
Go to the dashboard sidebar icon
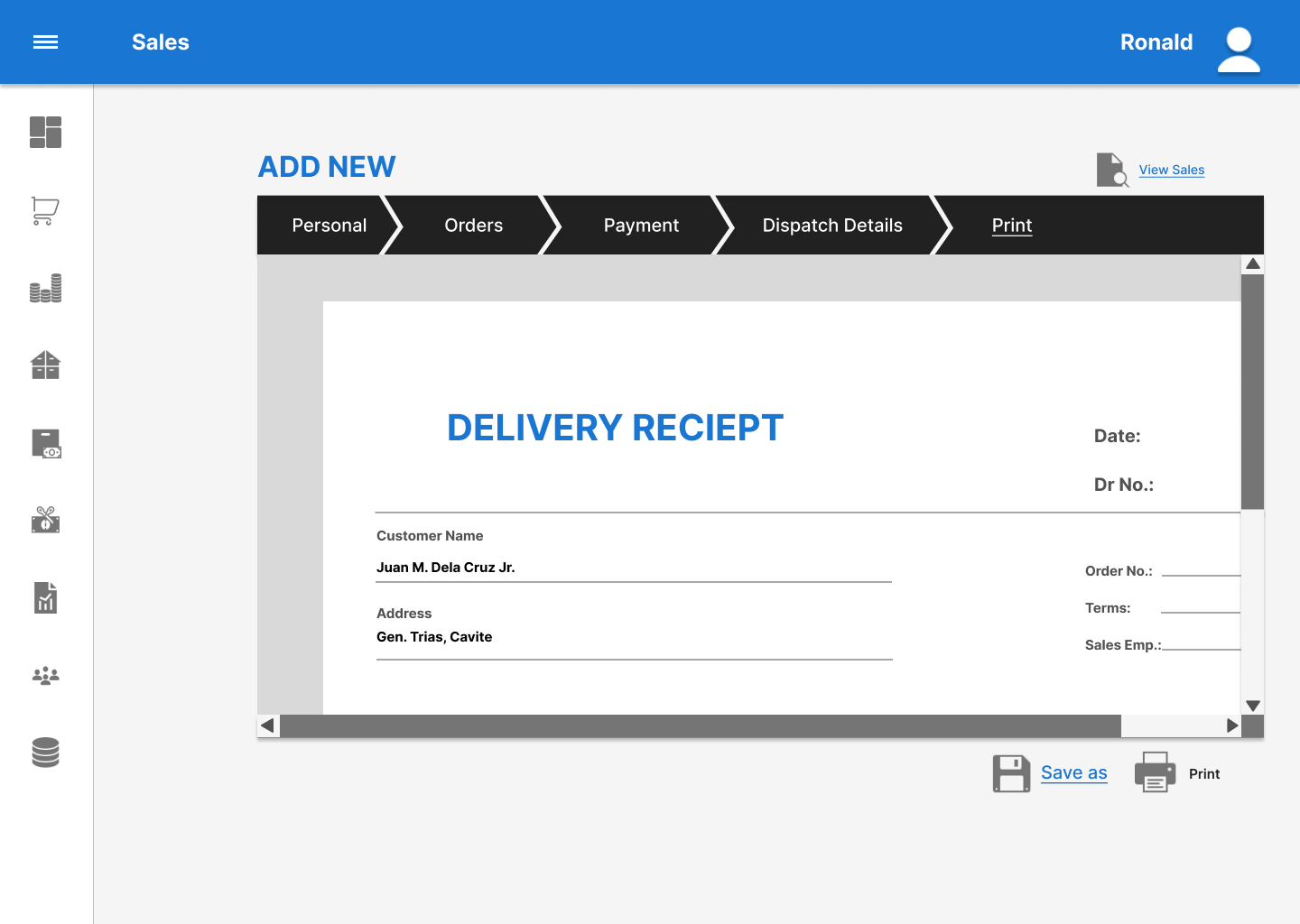(45, 132)
